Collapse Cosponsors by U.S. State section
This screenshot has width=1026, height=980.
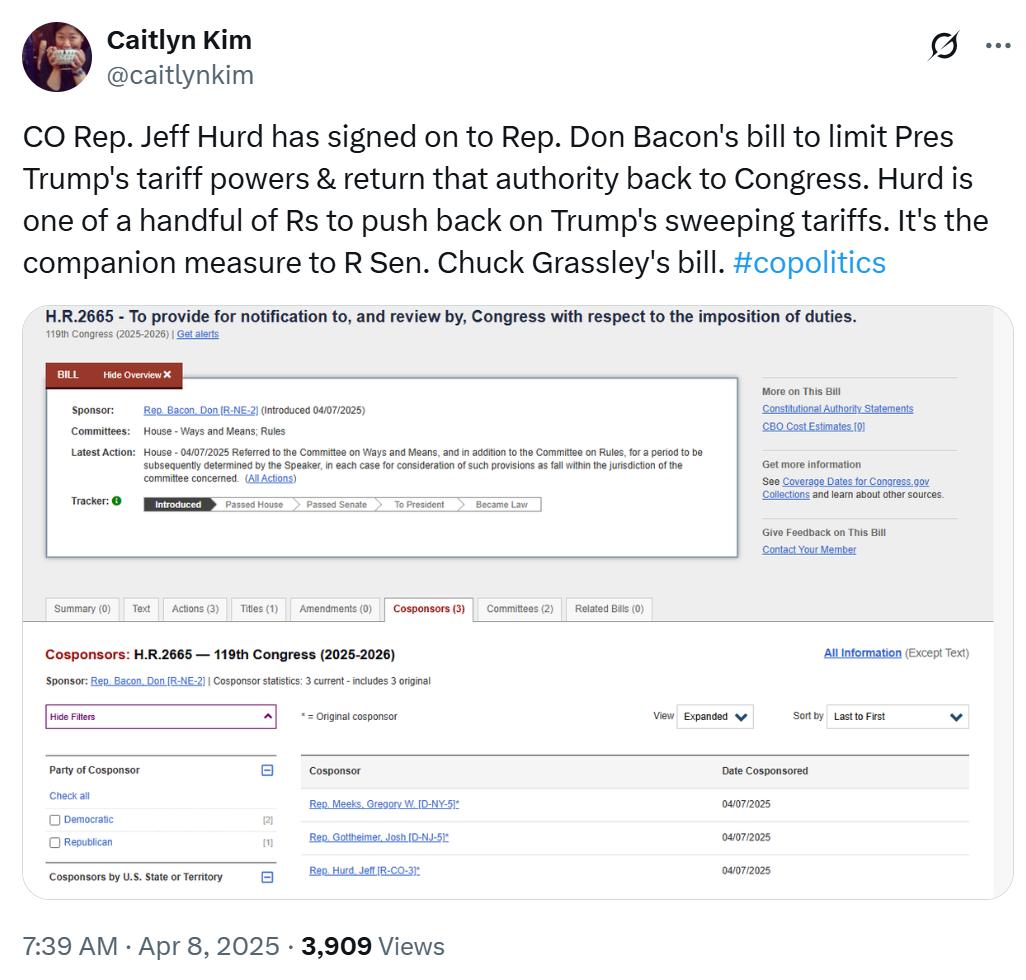click(267, 877)
